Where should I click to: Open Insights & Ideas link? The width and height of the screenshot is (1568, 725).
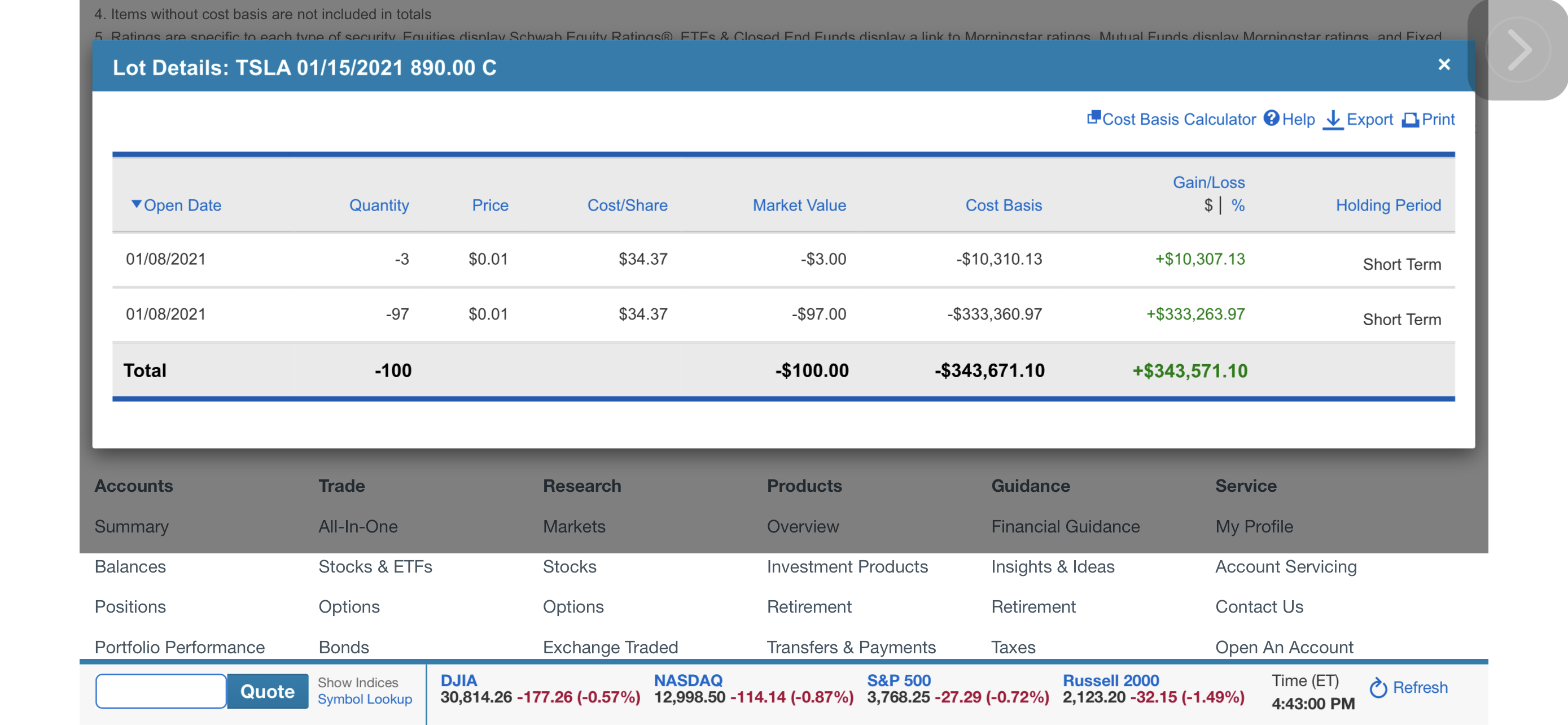point(1053,566)
